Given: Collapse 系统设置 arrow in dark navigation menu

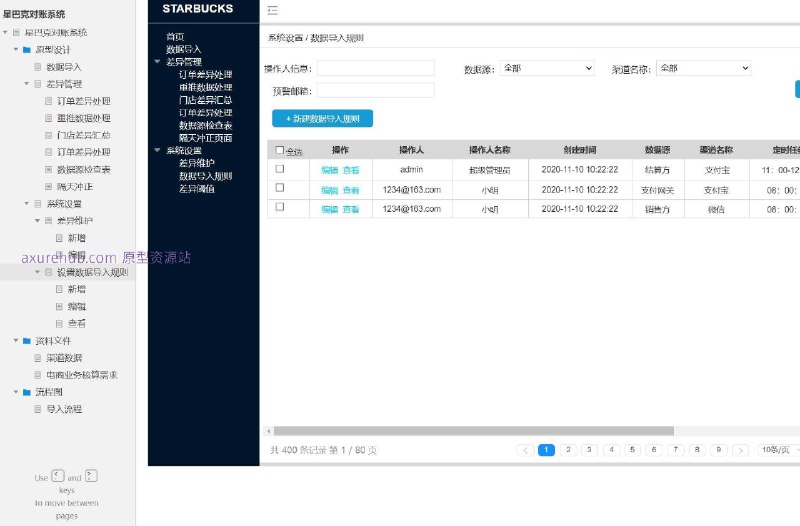Looking at the screenshot, I should click(x=157, y=151).
